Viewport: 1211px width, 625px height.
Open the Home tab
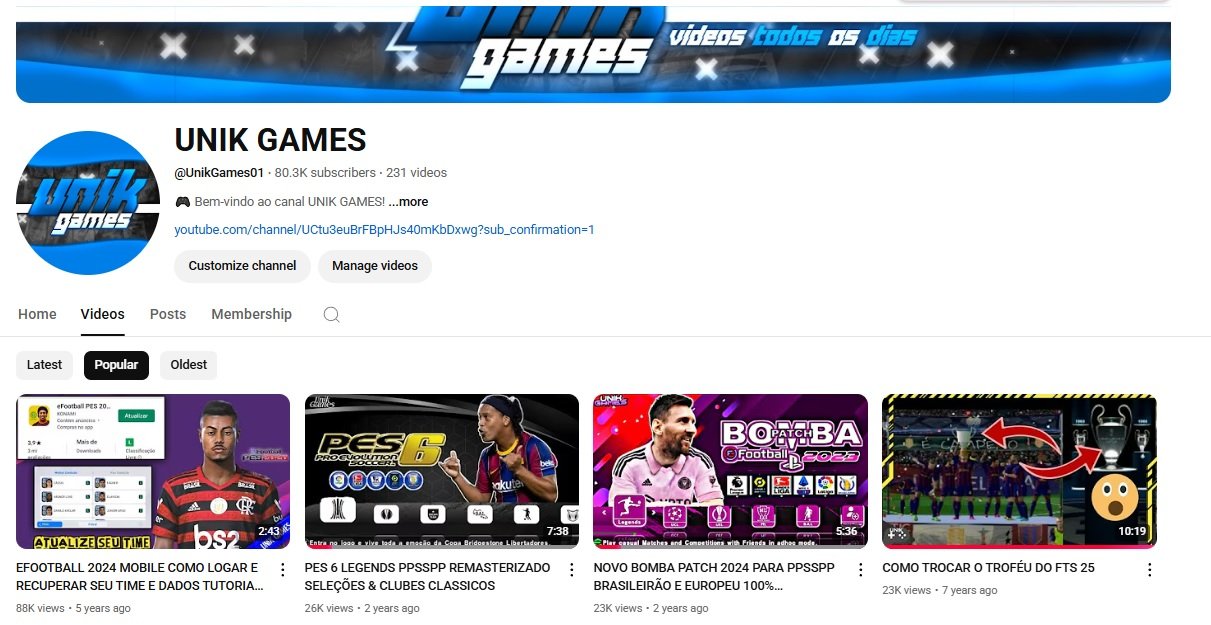[37, 314]
